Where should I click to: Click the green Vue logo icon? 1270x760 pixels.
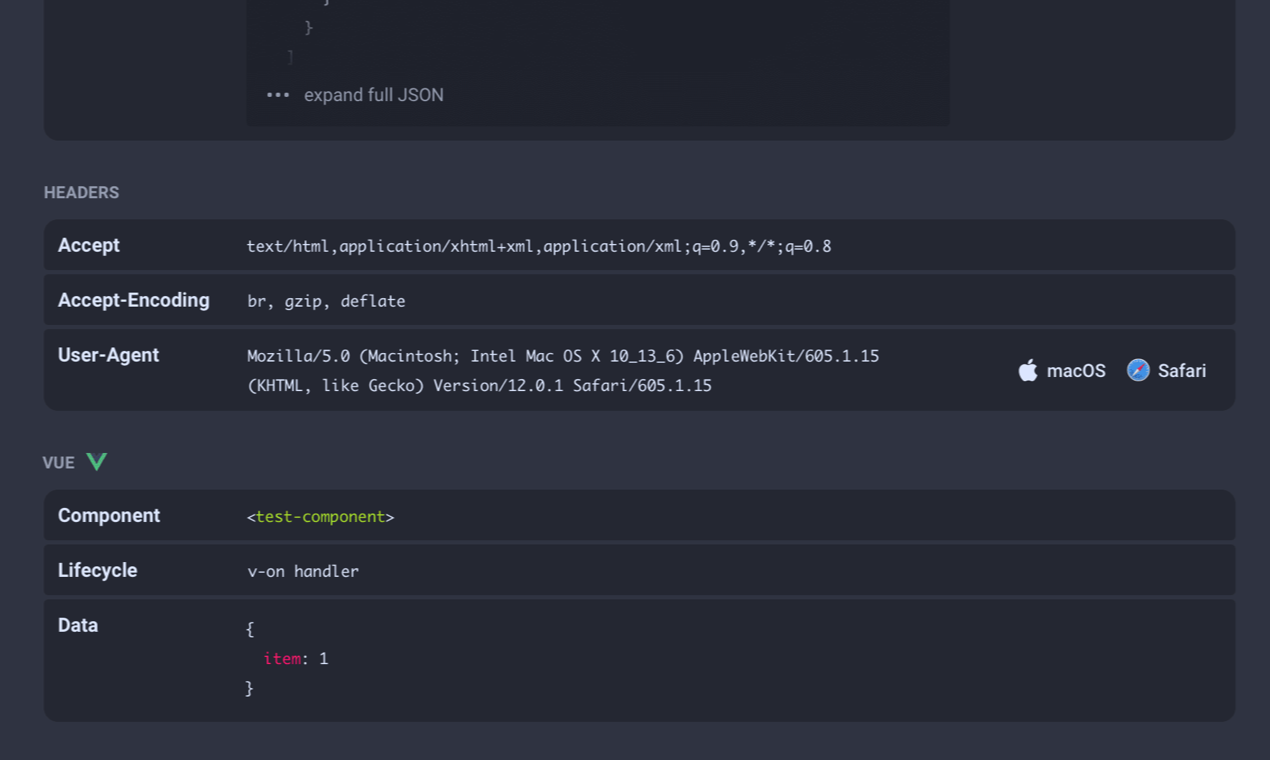coord(96,462)
